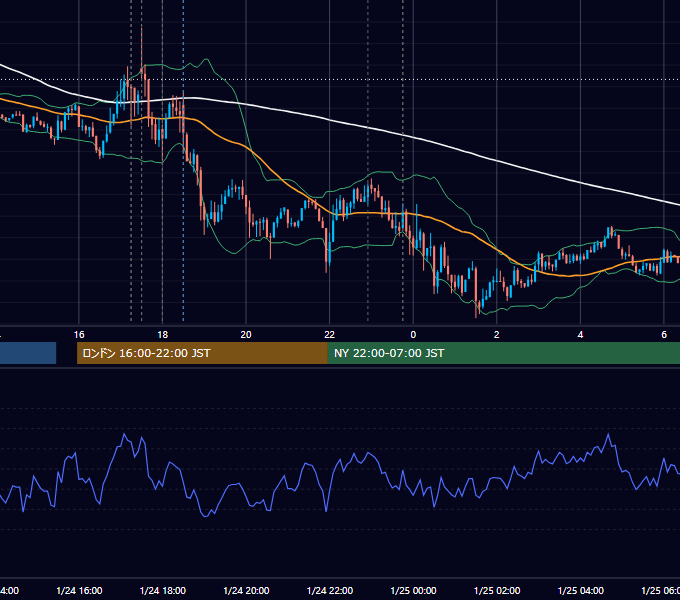Click the '1/24 20:00' date label
The image size is (680, 600).
pos(246,591)
